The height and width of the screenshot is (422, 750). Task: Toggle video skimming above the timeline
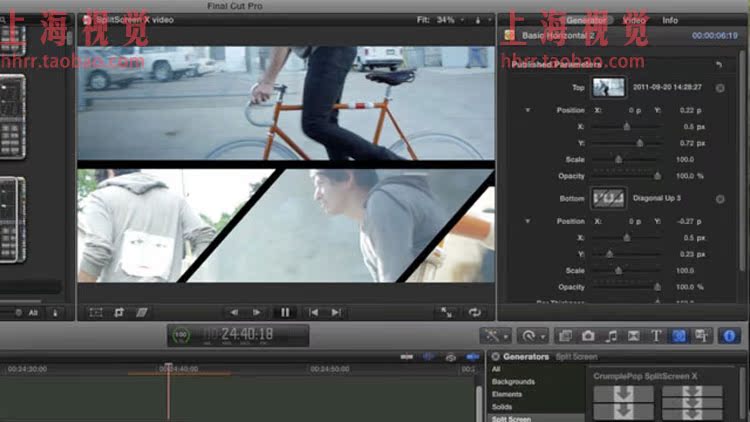pos(407,356)
